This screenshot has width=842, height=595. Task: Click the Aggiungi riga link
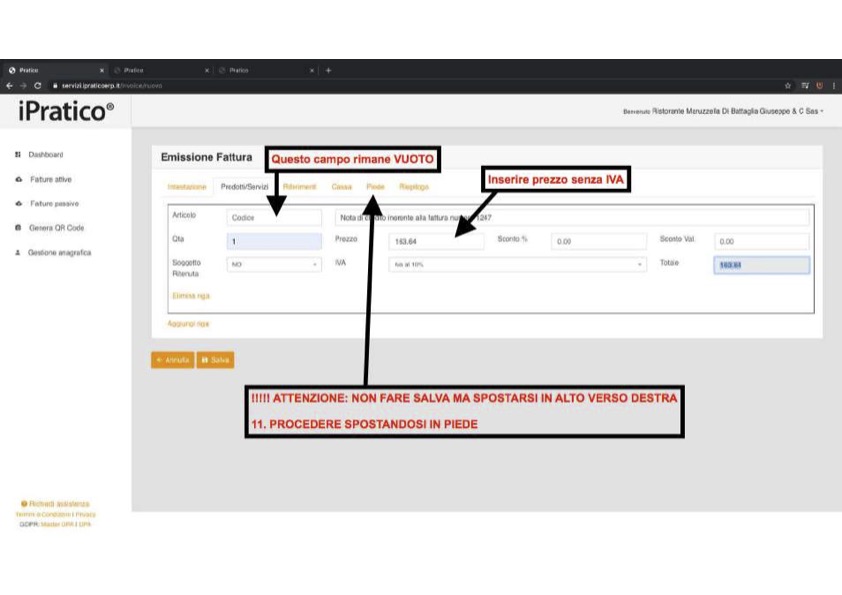click(190, 324)
